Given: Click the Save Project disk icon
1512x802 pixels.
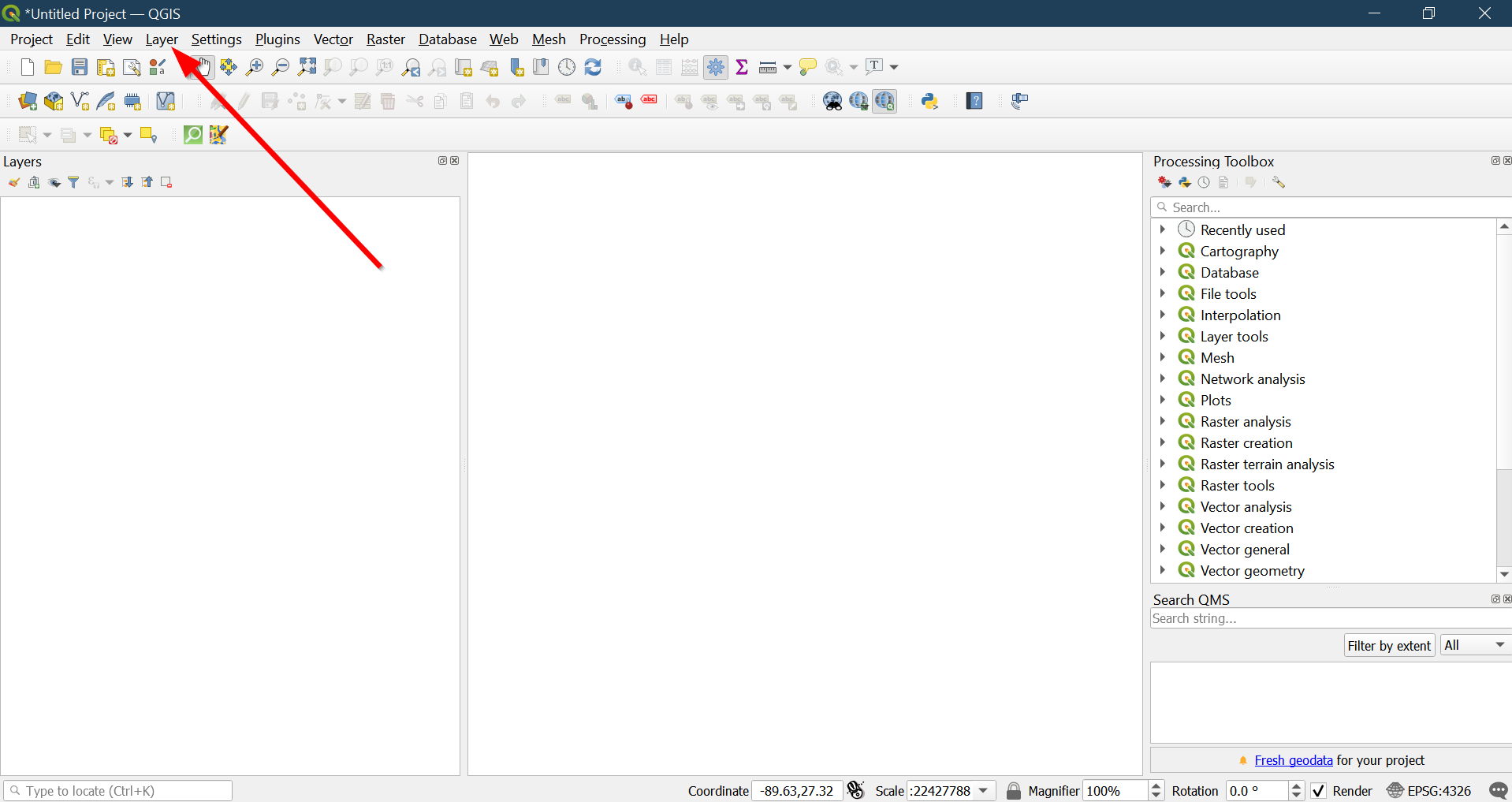Looking at the screenshot, I should pyautogui.click(x=80, y=67).
